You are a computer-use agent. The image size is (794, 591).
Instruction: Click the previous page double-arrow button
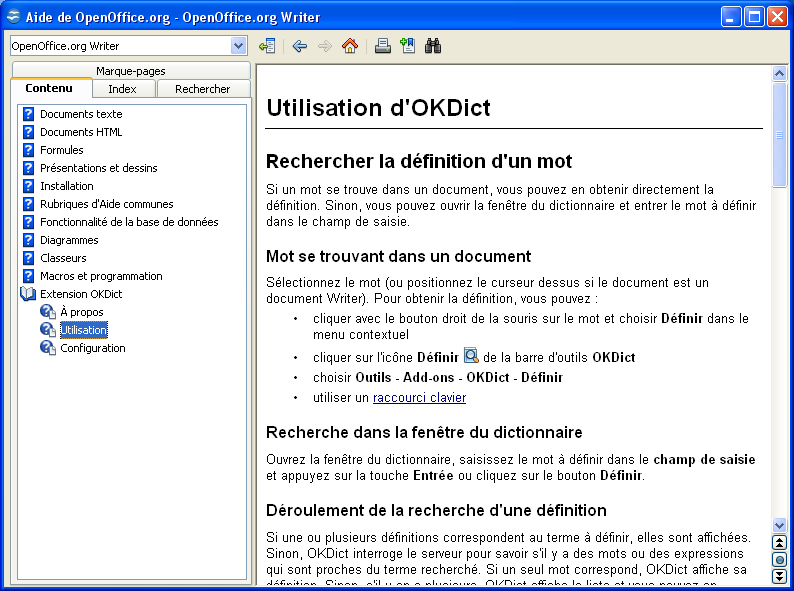pyautogui.click(x=779, y=542)
